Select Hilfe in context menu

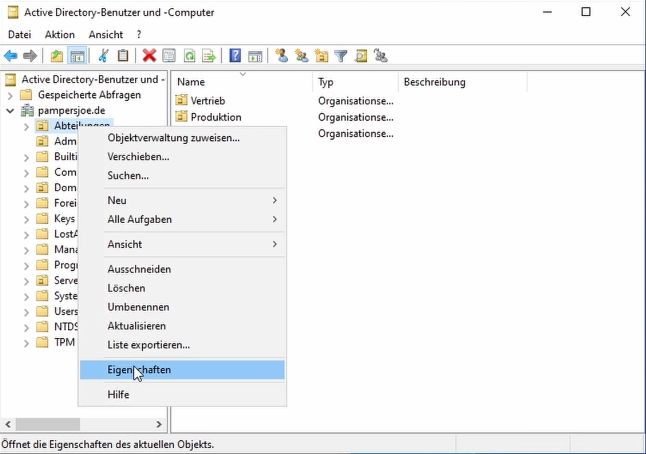click(182, 395)
